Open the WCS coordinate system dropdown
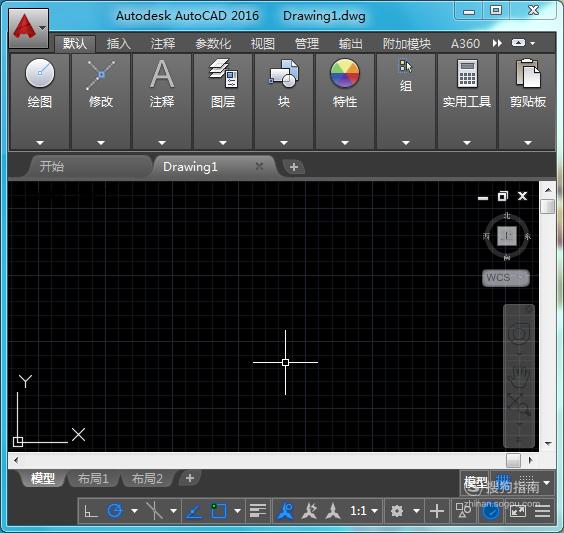The height and width of the screenshot is (533, 564). (506, 278)
